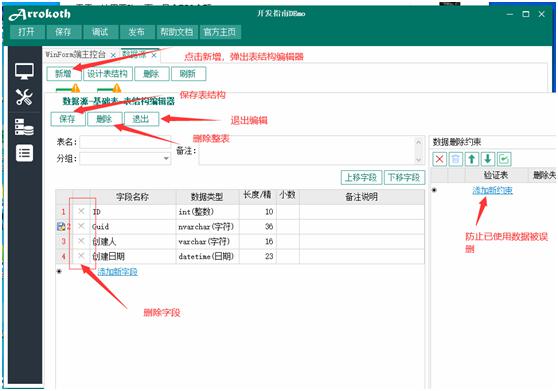Move constraint up with green up arrow
This screenshot has width=558, height=391.
click(472, 159)
